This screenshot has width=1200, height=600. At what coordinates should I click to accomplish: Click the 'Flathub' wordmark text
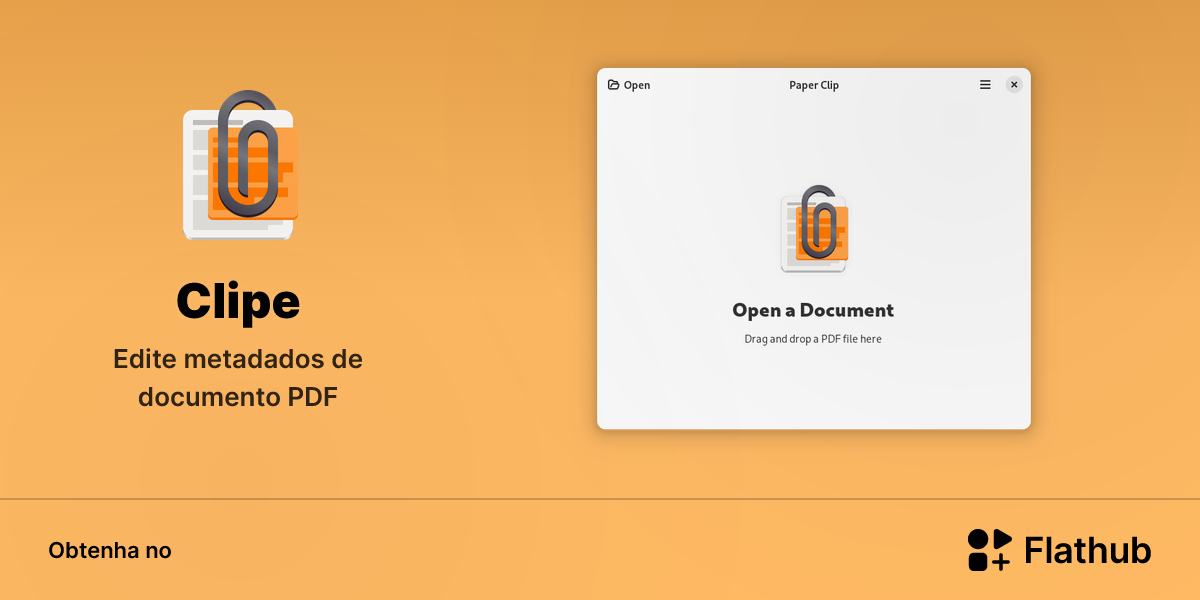(1088, 550)
